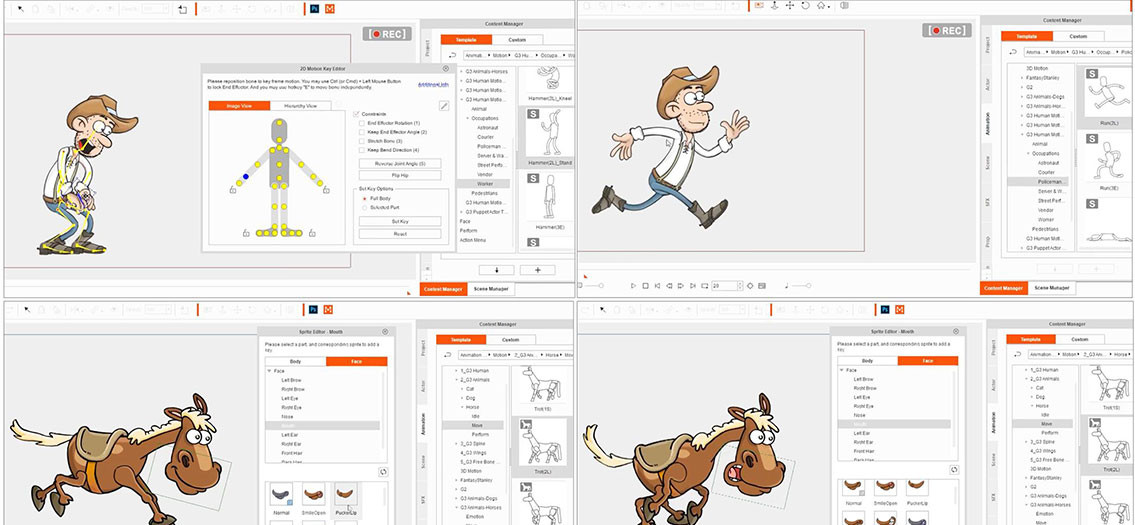This screenshot has height=525, width=1135.
Task: Click the right foot lock icon on the dummy figure
Action: point(312,233)
